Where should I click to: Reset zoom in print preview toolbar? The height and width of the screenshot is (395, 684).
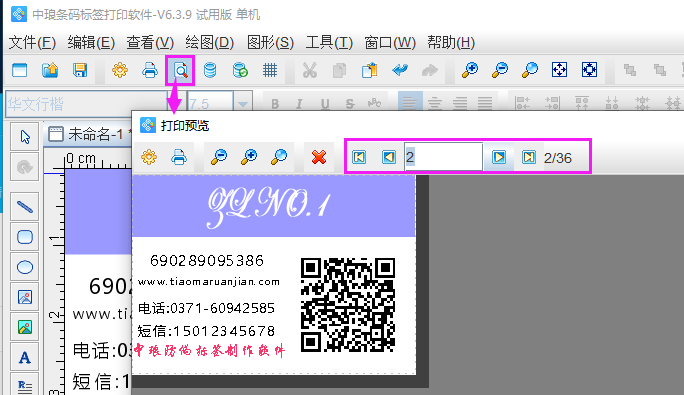pyautogui.click(x=279, y=157)
